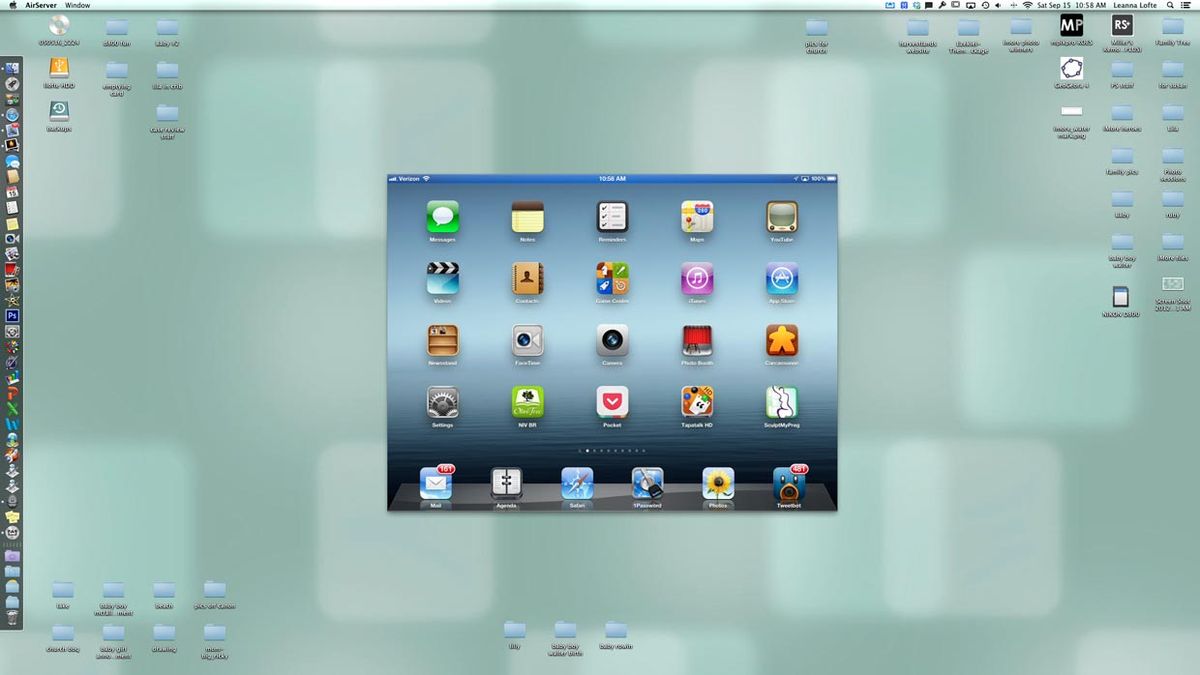This screenshot has height=675, width=1200.
Task: Open Photoshop from the Mac dock
Action: pyautogui.click(x=12, y=315)
